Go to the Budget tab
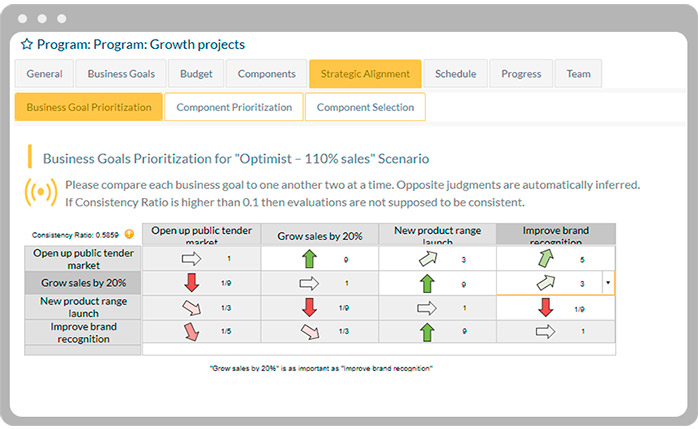Viewport: 698px width, 429px height. (196, 74)
